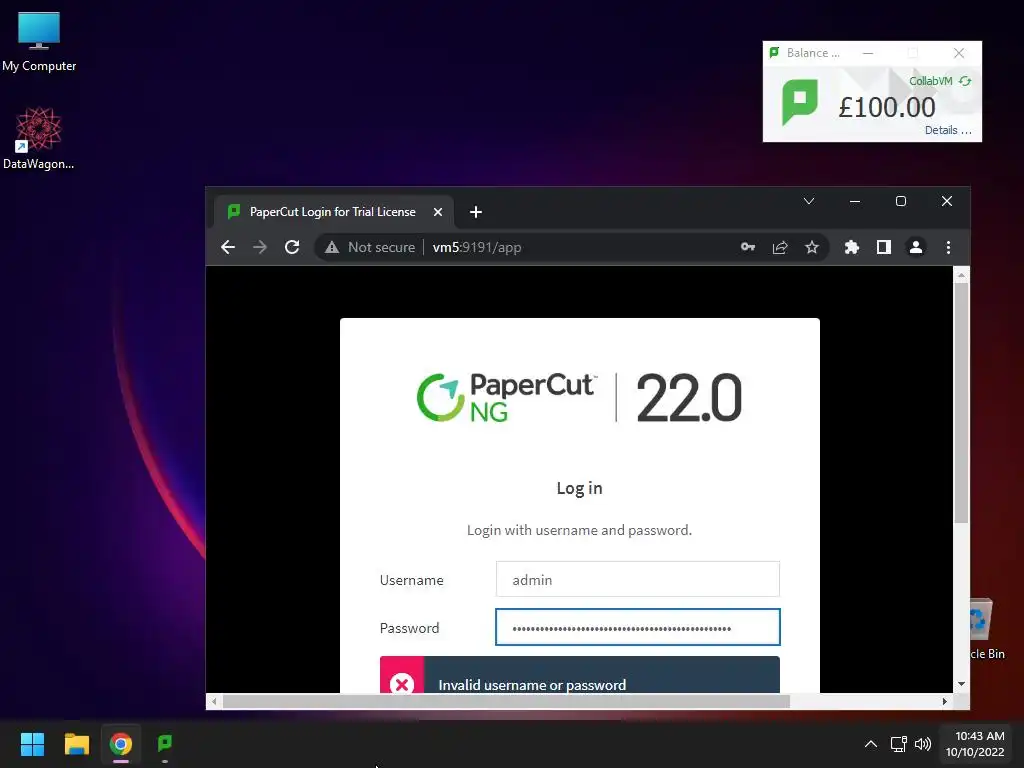The width and height of the screenshot is (1024, 768).
Task: Open the clock showing 10:43 AM
Action: [975, 744]
